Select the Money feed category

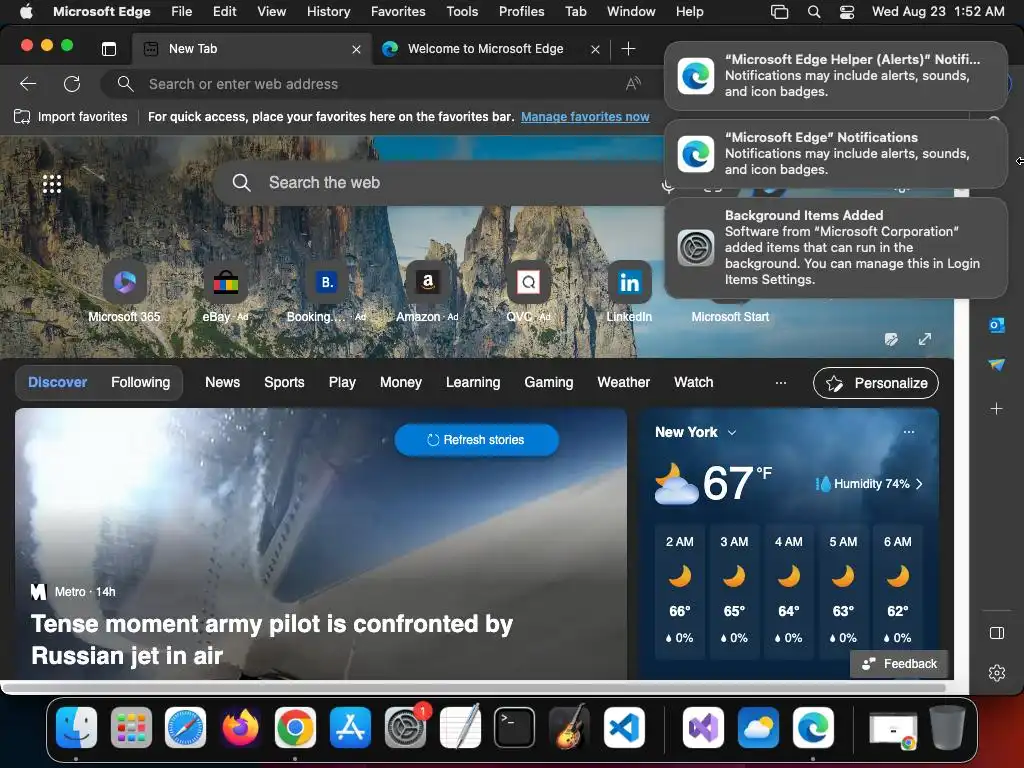tap(400, 383)
